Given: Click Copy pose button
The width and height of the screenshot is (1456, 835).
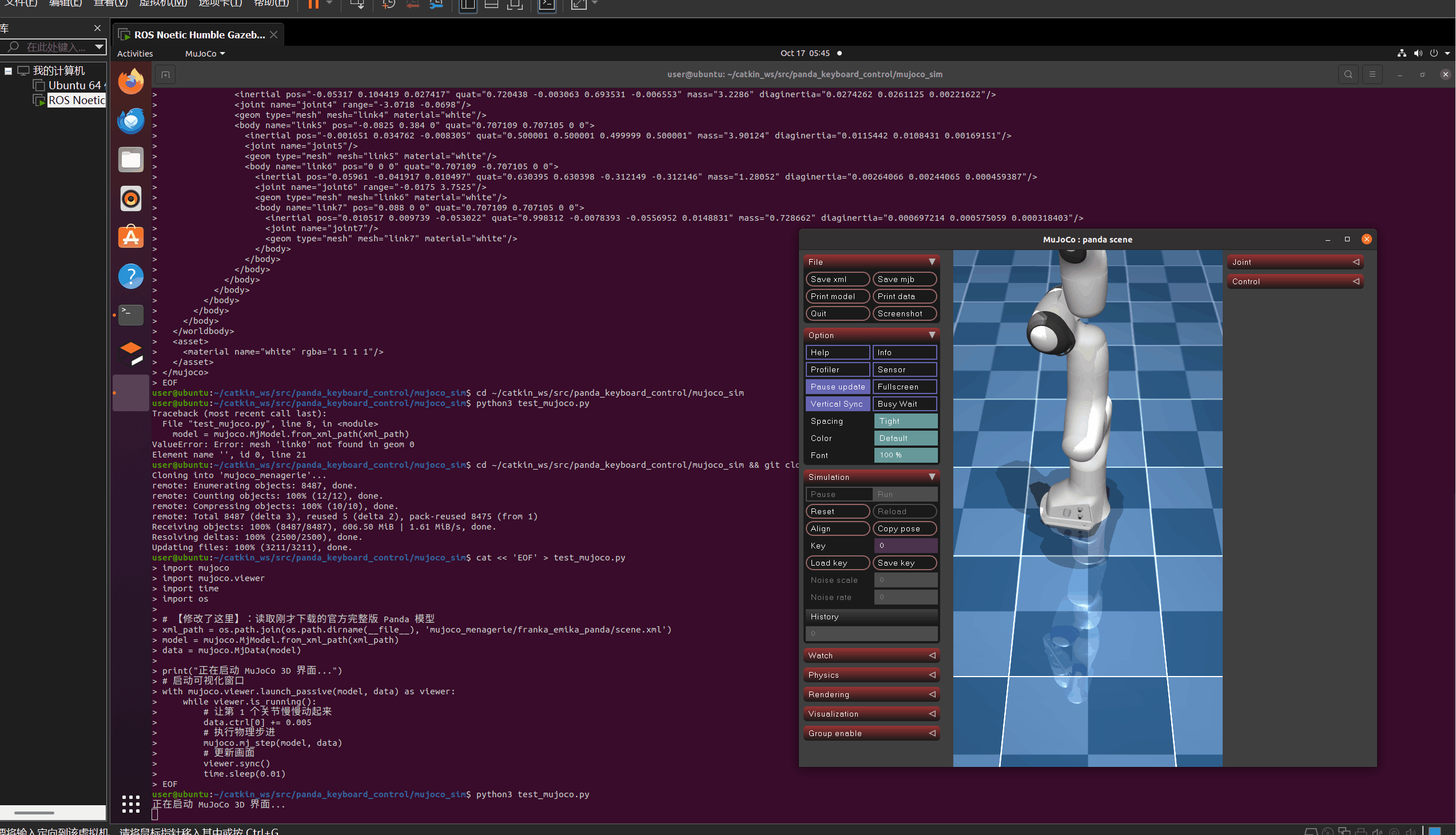Looking at the screenshot, I should tap(904, 529).
